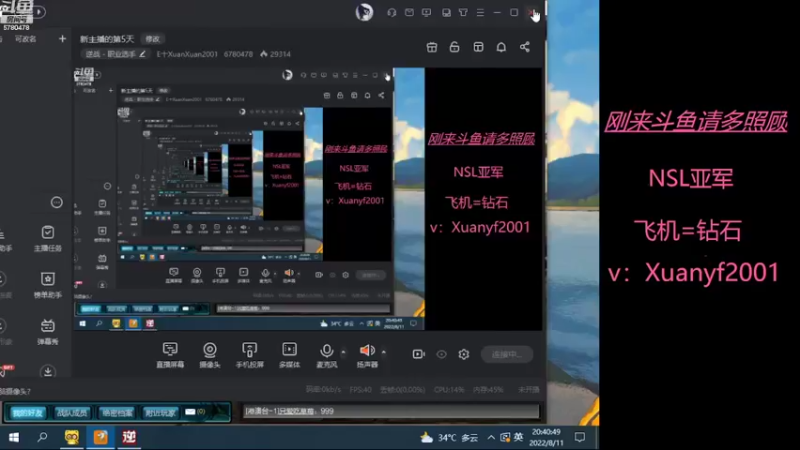Toggle the preview eye icon
Screen dimensions: 800x450
pyautogui.click(x=441, y=354)
